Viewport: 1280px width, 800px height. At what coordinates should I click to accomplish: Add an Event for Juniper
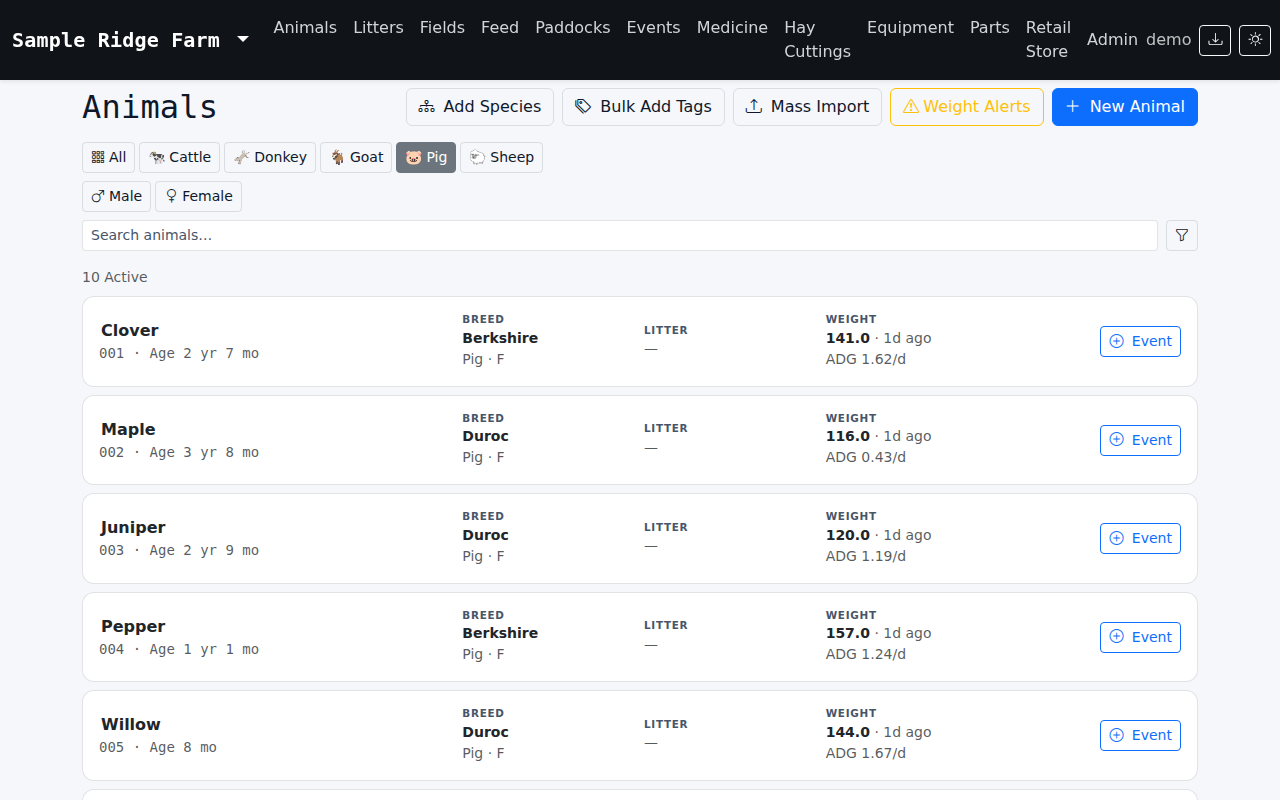click(x=1140, y=538)
